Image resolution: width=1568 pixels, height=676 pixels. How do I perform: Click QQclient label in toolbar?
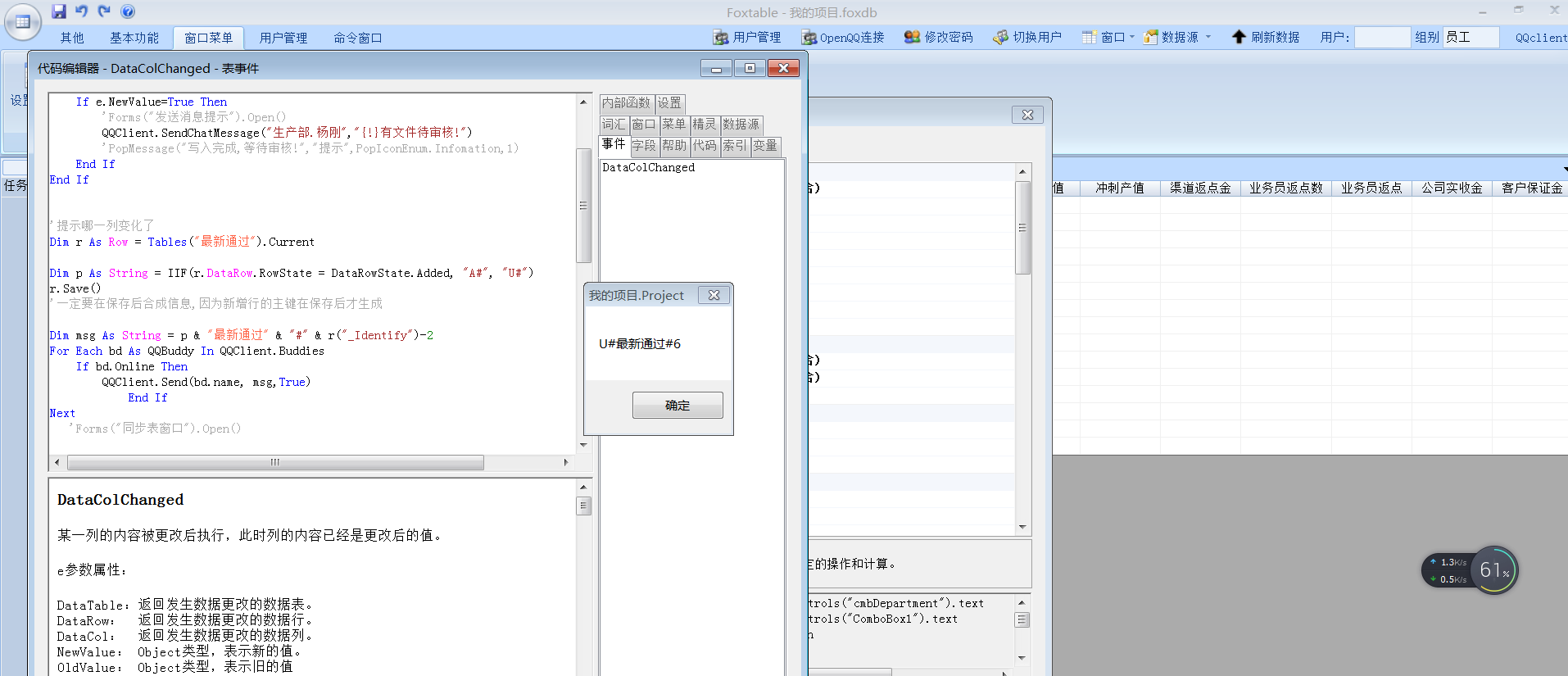tap(1541, 38)
